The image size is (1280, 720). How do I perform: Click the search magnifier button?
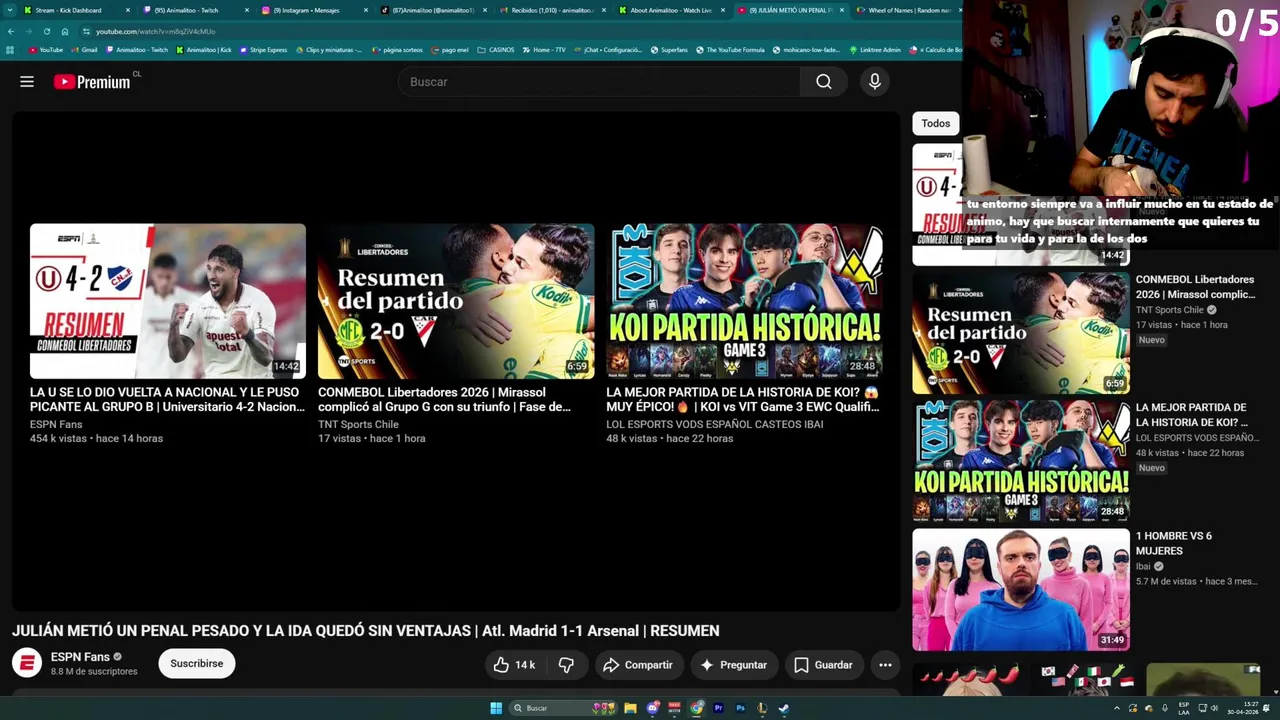click(823, 82)
